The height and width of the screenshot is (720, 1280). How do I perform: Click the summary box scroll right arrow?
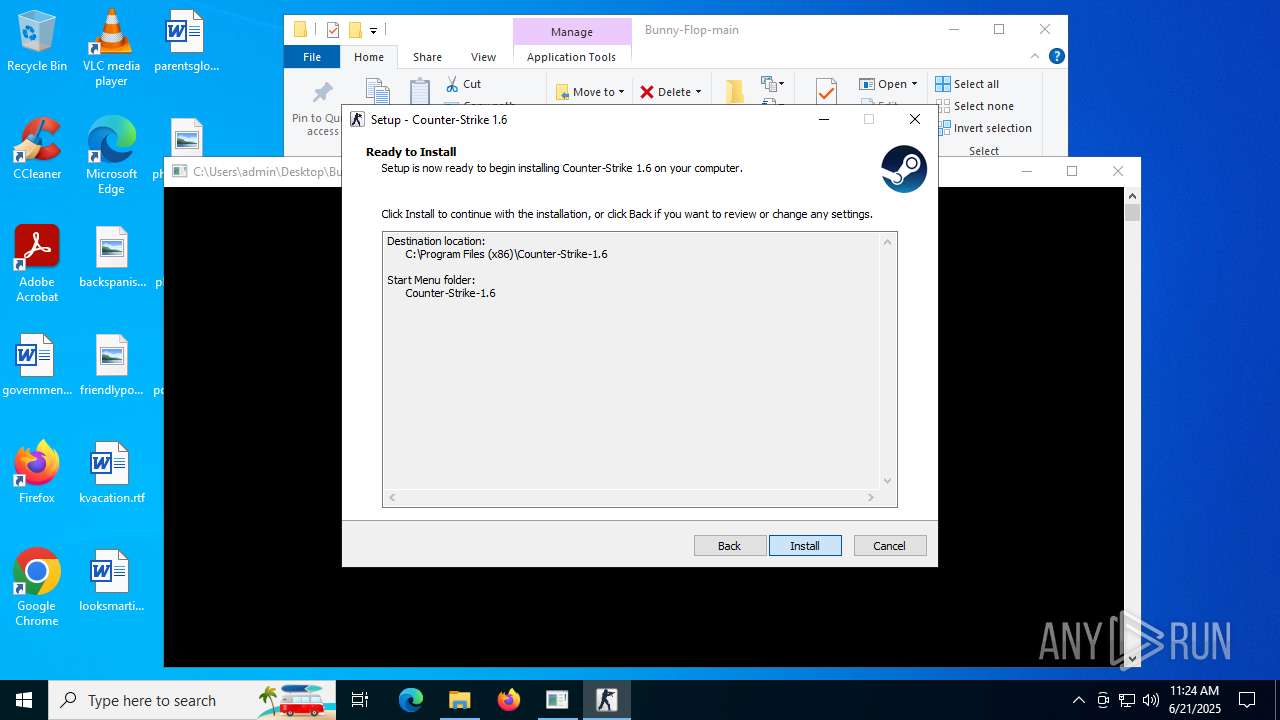click(871, 497)
